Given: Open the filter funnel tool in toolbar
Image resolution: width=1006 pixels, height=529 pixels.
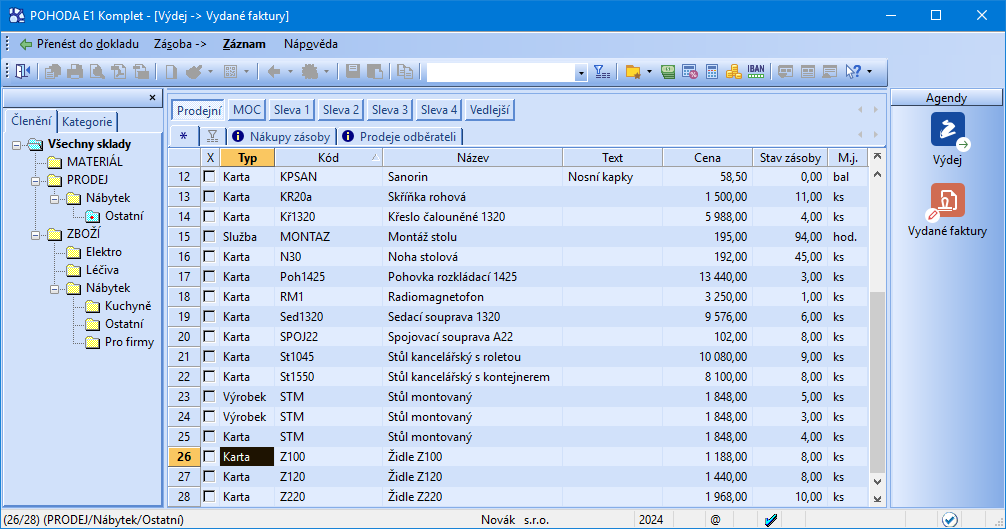Looking at the screenshot, I should [x=601, y=72].
